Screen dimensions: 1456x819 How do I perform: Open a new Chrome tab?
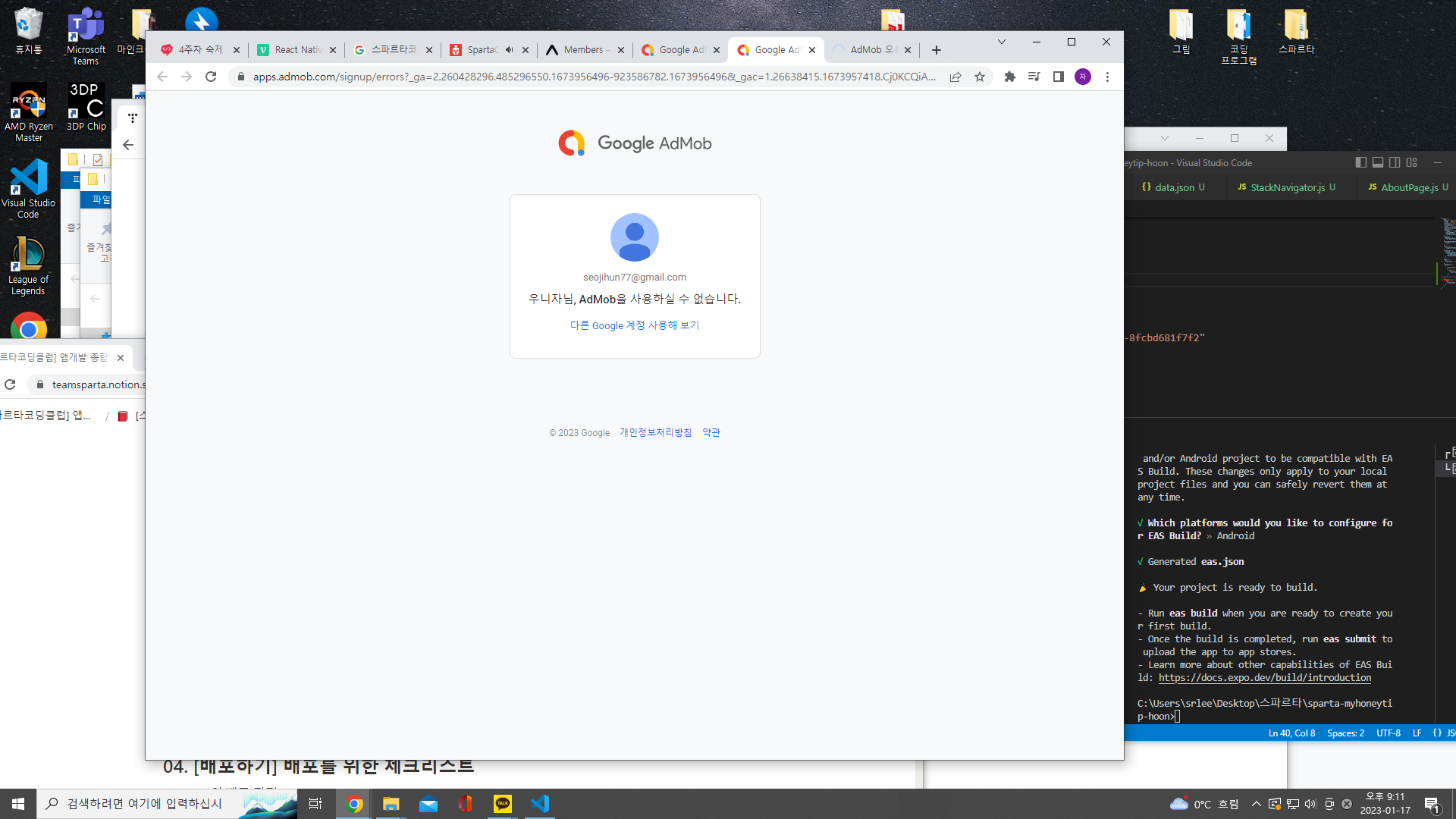tap(937, 50)
